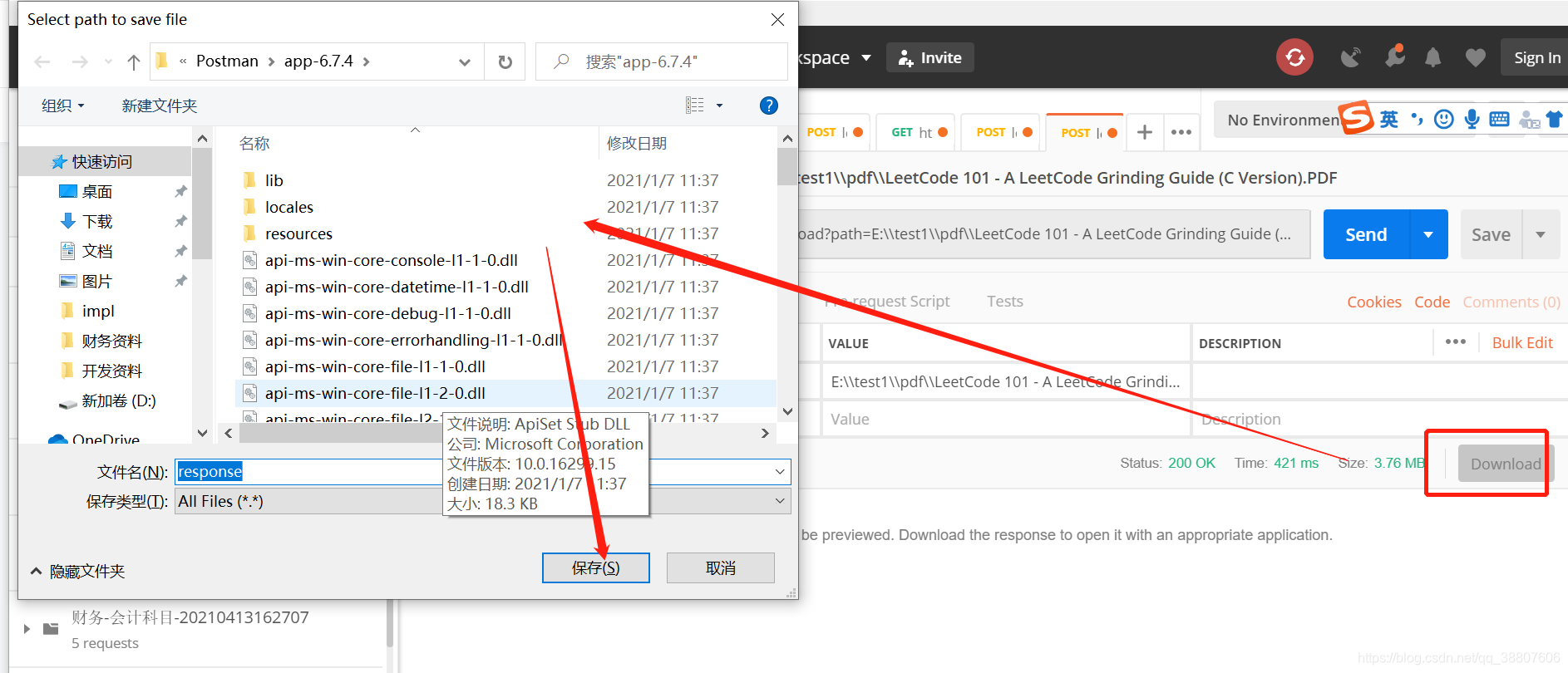Select api-ms-win-core-file-l1-1-0.dll file

tap(375, 366)
